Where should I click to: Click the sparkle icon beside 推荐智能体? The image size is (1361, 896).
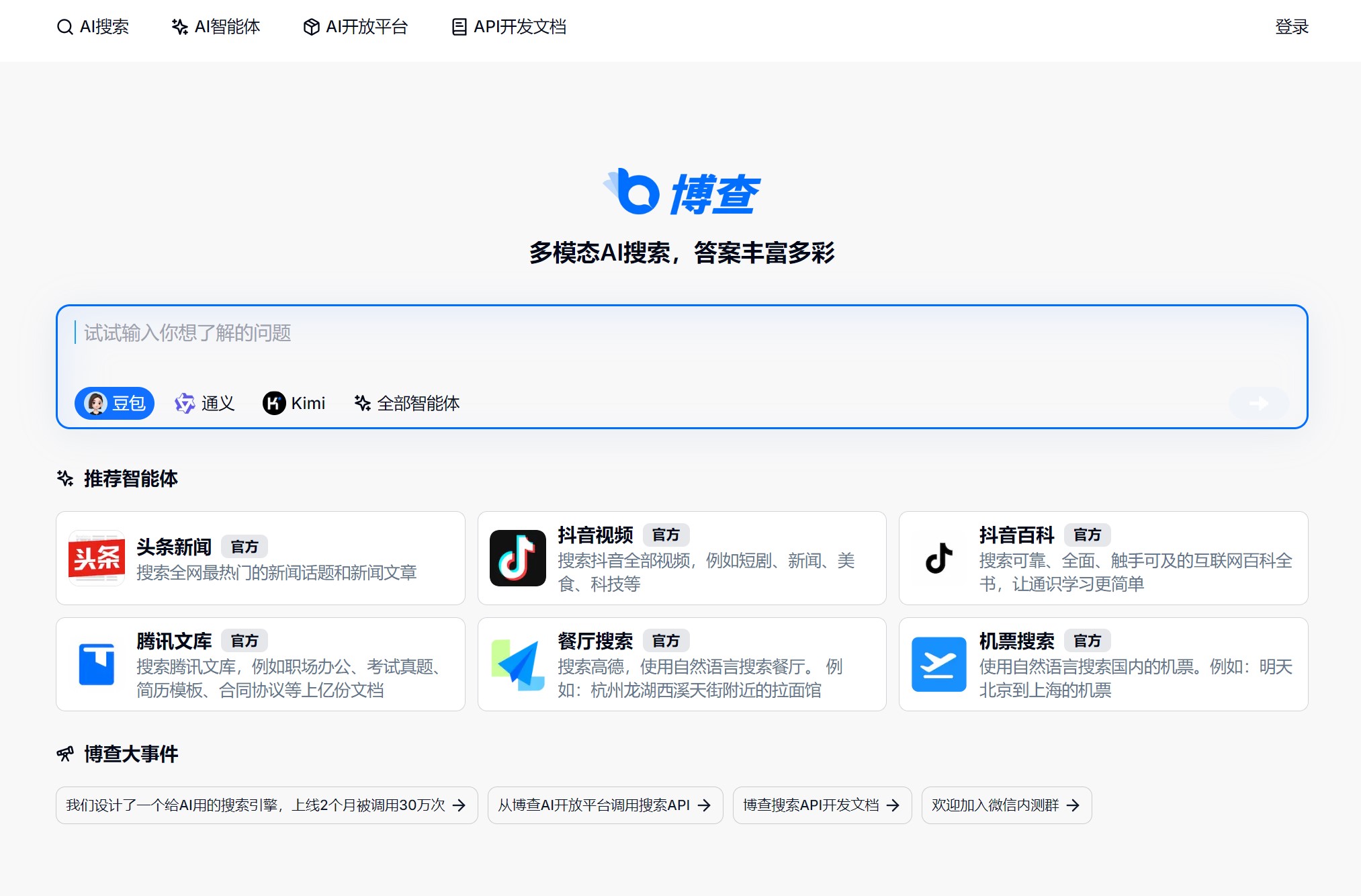(64, 478)
